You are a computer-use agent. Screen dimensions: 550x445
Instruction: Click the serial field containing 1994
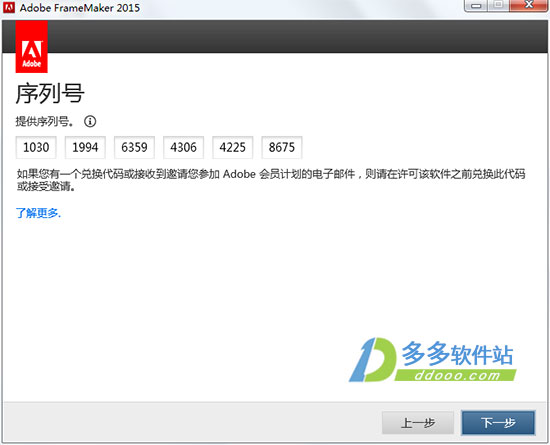pyautogui.click(x=85, y=147)
